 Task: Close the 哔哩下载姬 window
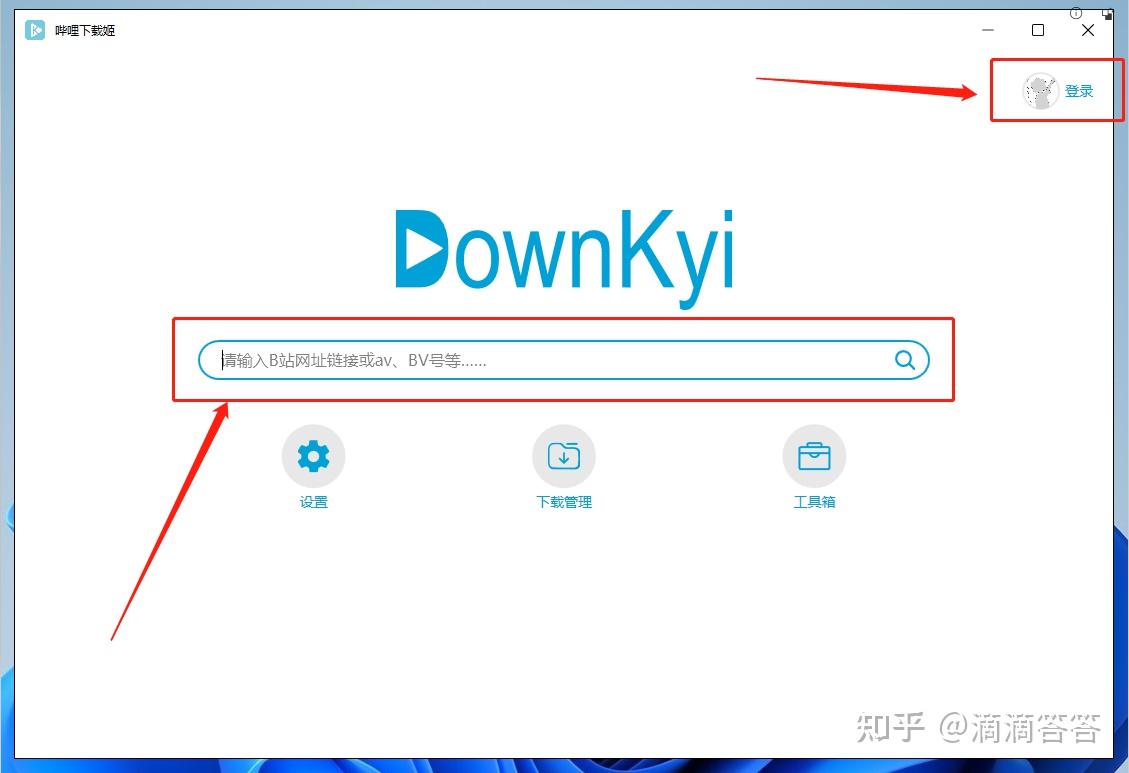pos(1088,30)
